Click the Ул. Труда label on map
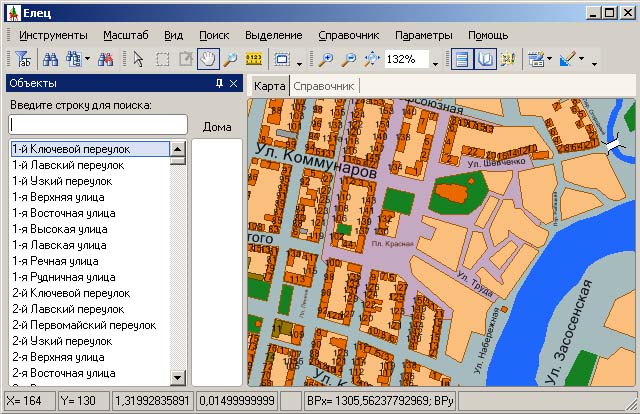 click(x=475, y=284)
